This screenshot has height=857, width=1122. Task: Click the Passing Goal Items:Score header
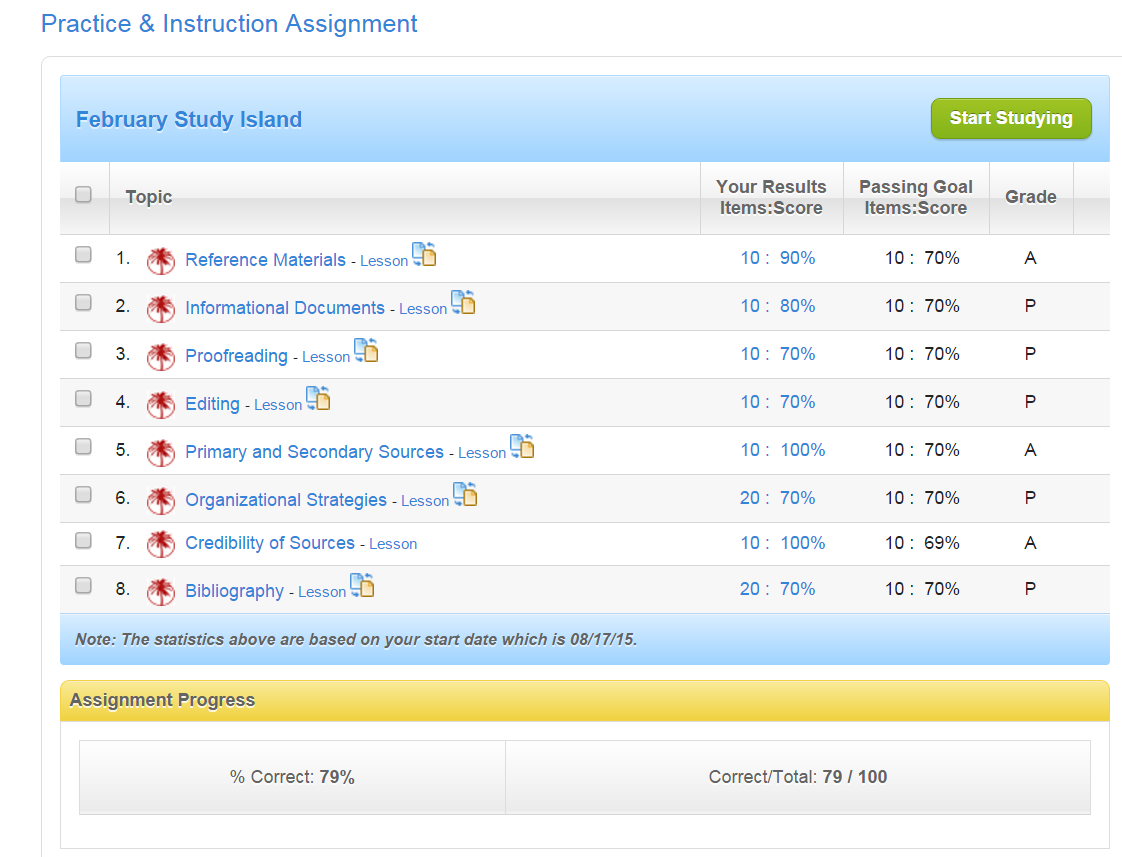916,197
